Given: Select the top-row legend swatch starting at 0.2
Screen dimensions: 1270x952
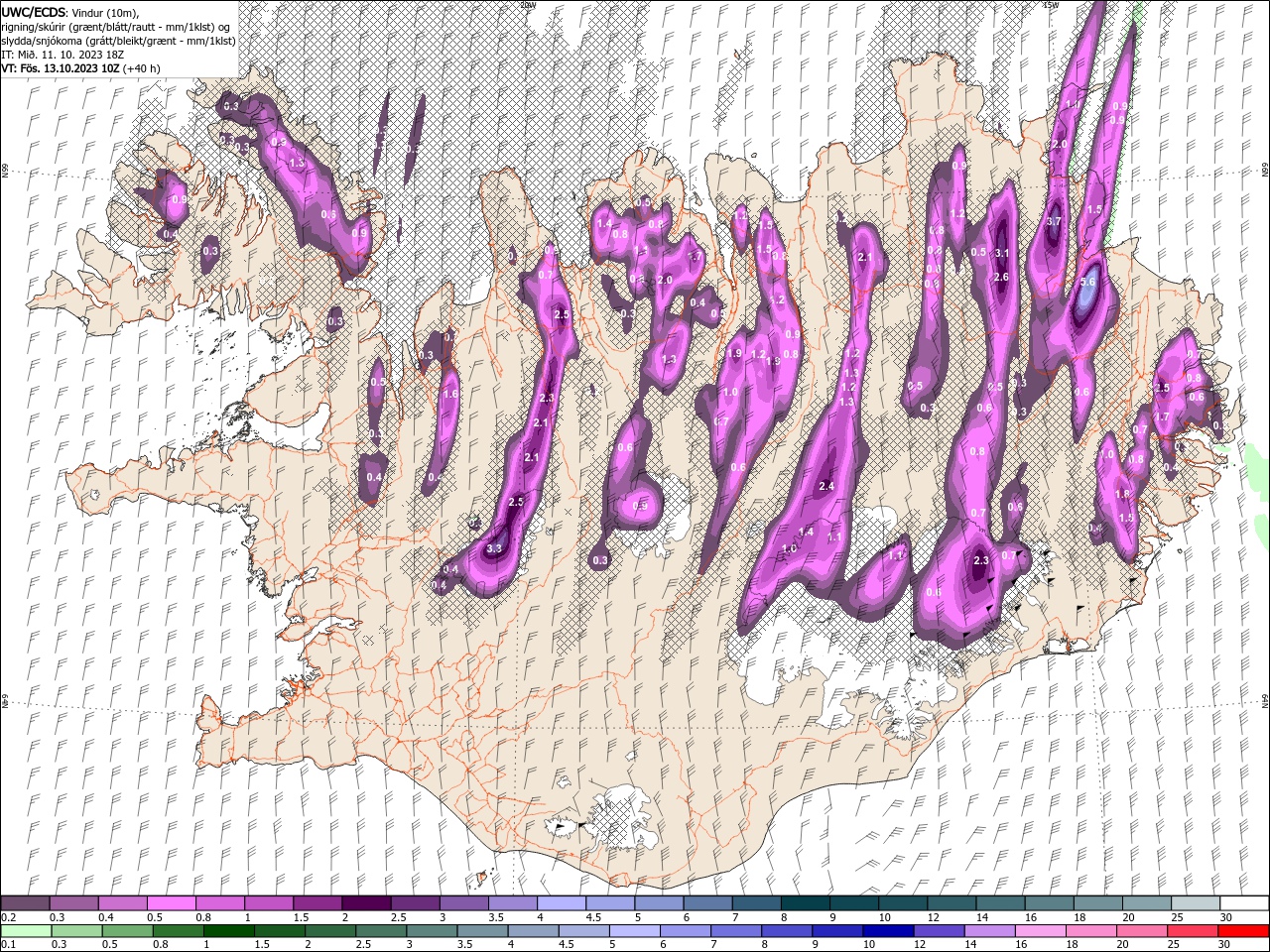Looking at the screenshot, I should coord(25,903).
